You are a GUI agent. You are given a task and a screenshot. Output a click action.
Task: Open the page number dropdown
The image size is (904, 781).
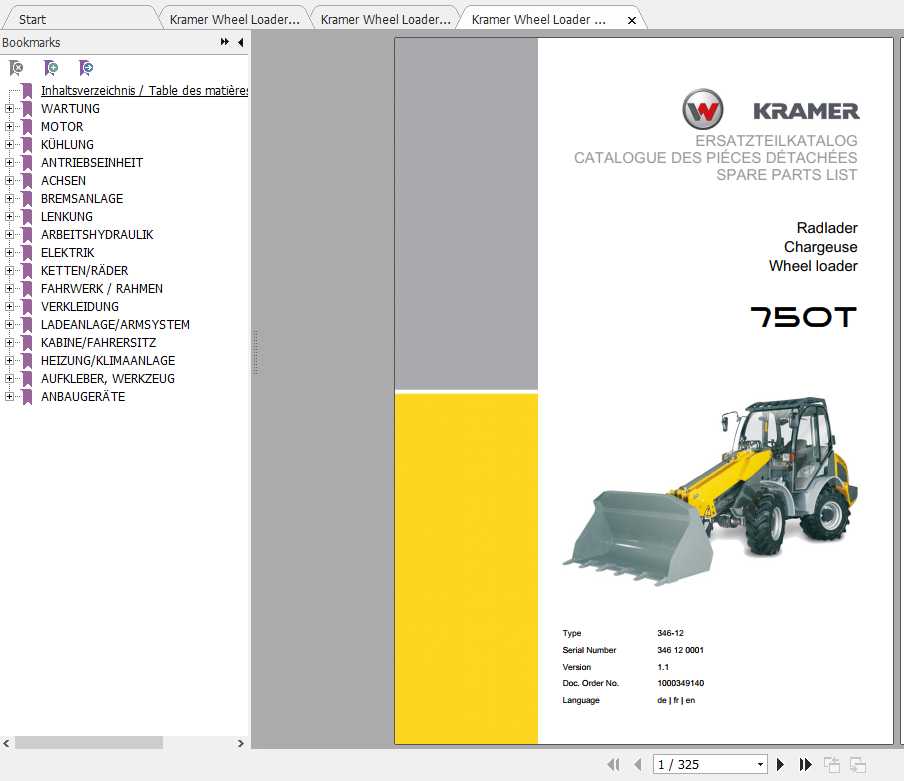760,764
